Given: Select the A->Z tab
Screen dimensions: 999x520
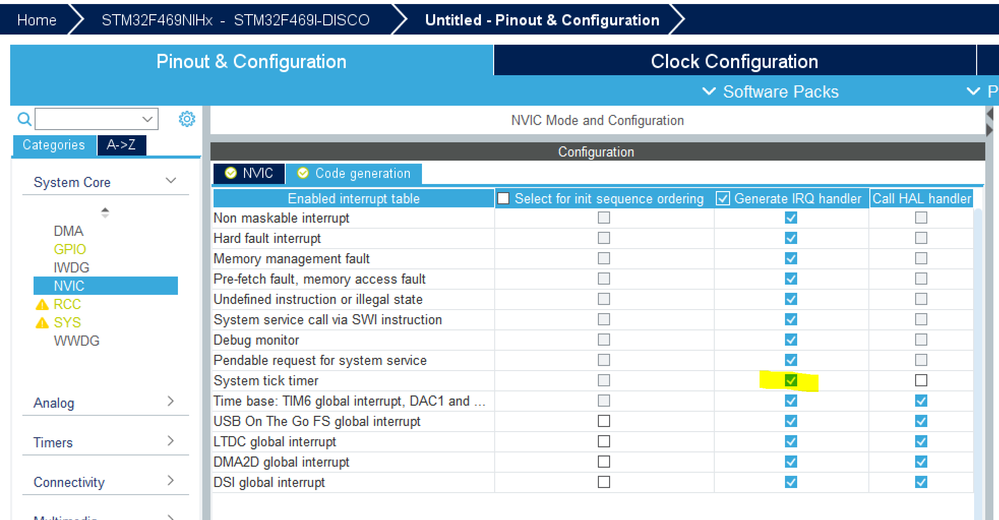Looking at the screenshot, I should point(121,145).
